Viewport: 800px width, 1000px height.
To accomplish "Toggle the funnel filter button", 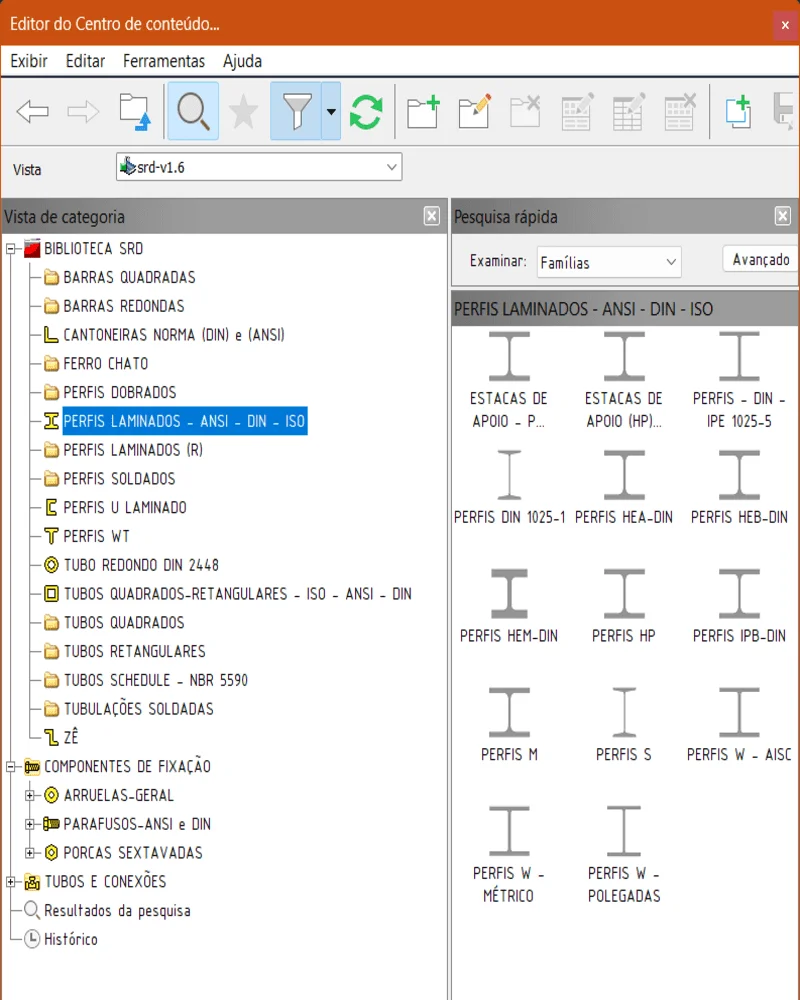I will click(x=297, y=111).
